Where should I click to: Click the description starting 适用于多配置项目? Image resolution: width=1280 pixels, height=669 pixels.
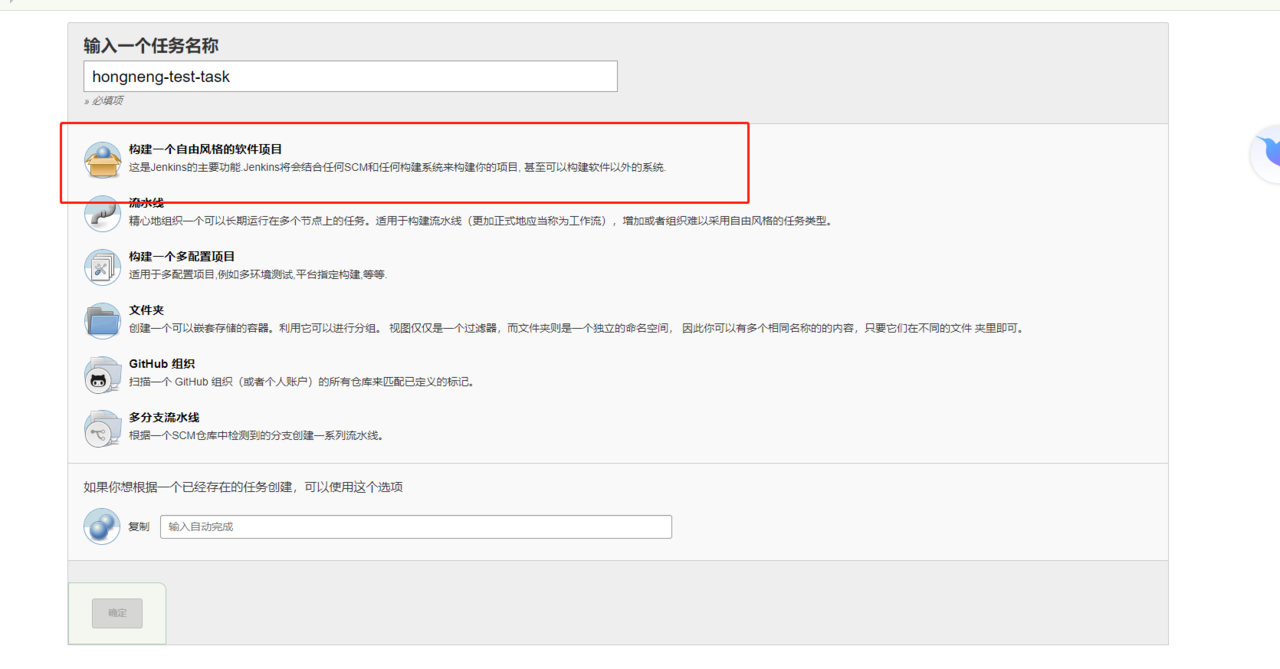pos(258,275)
